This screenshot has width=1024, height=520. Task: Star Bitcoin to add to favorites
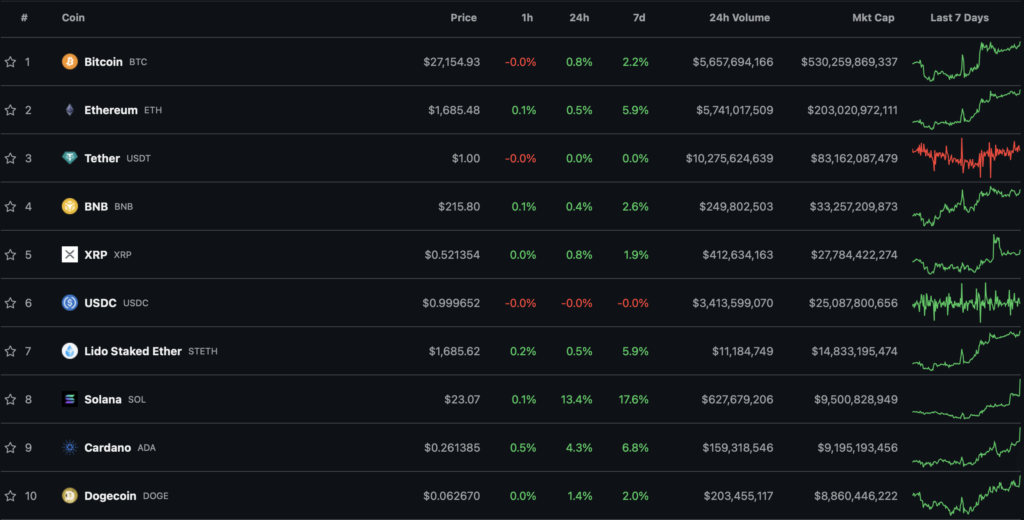click(x=10, y=62)
